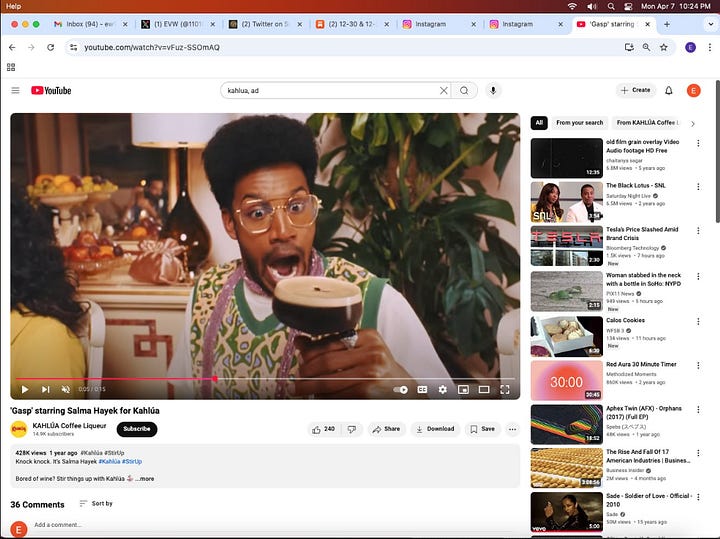This screenshot has width=720, height=539.
Task: Clear the search query with X
Action: click(444, 90)
